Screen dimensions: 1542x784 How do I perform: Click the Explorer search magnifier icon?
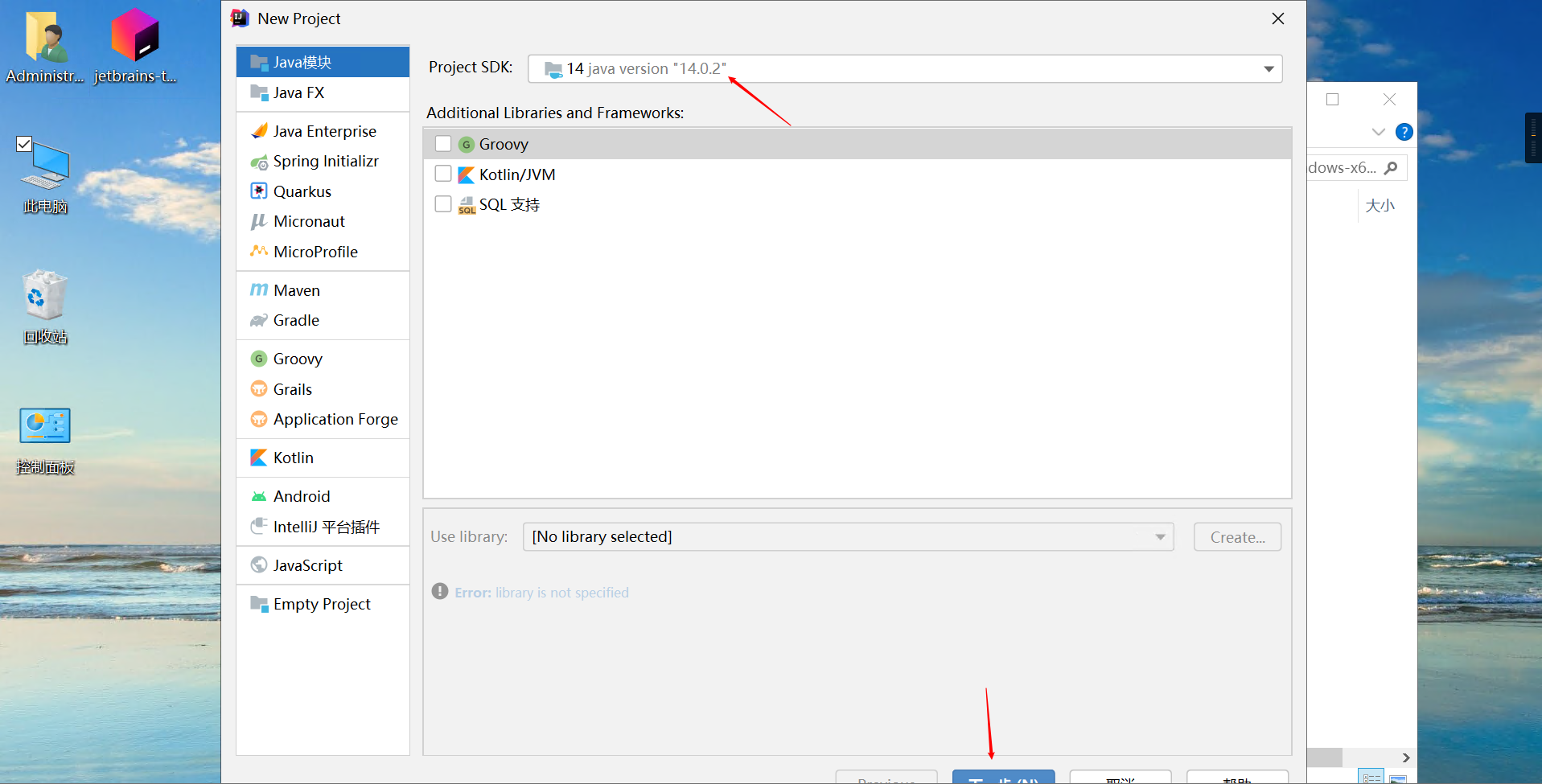tap(1392, 167)
